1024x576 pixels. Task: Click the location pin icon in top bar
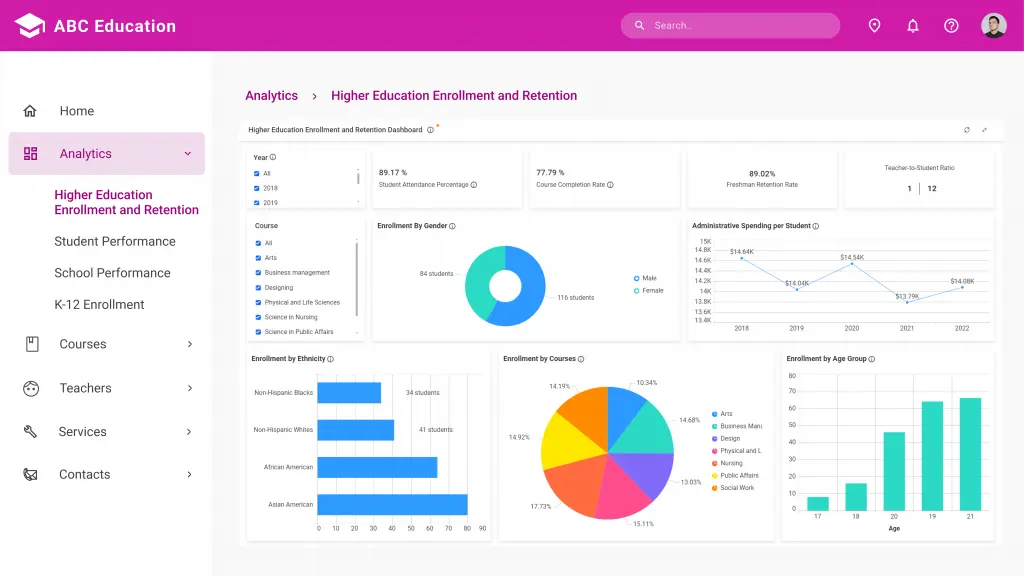pyautogui.click(x=874, y=25)
